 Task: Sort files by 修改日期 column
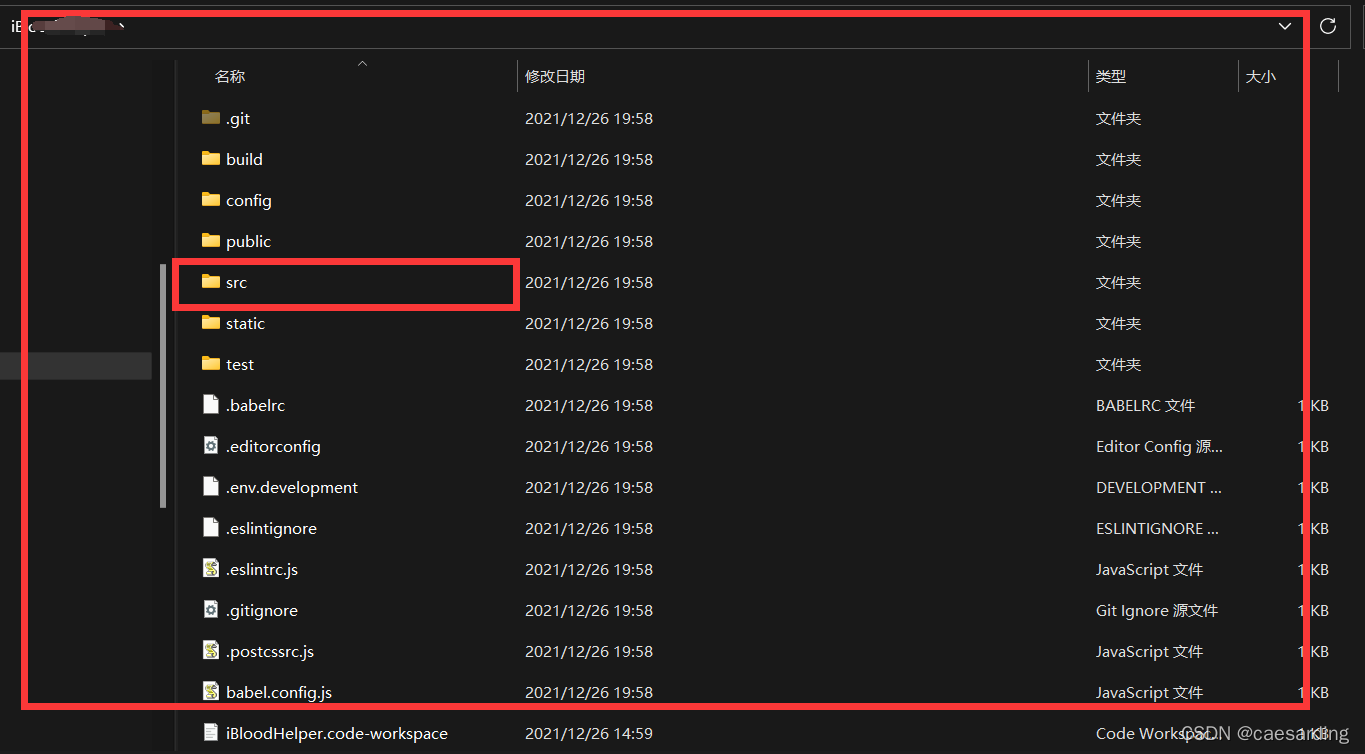[555, 76]
